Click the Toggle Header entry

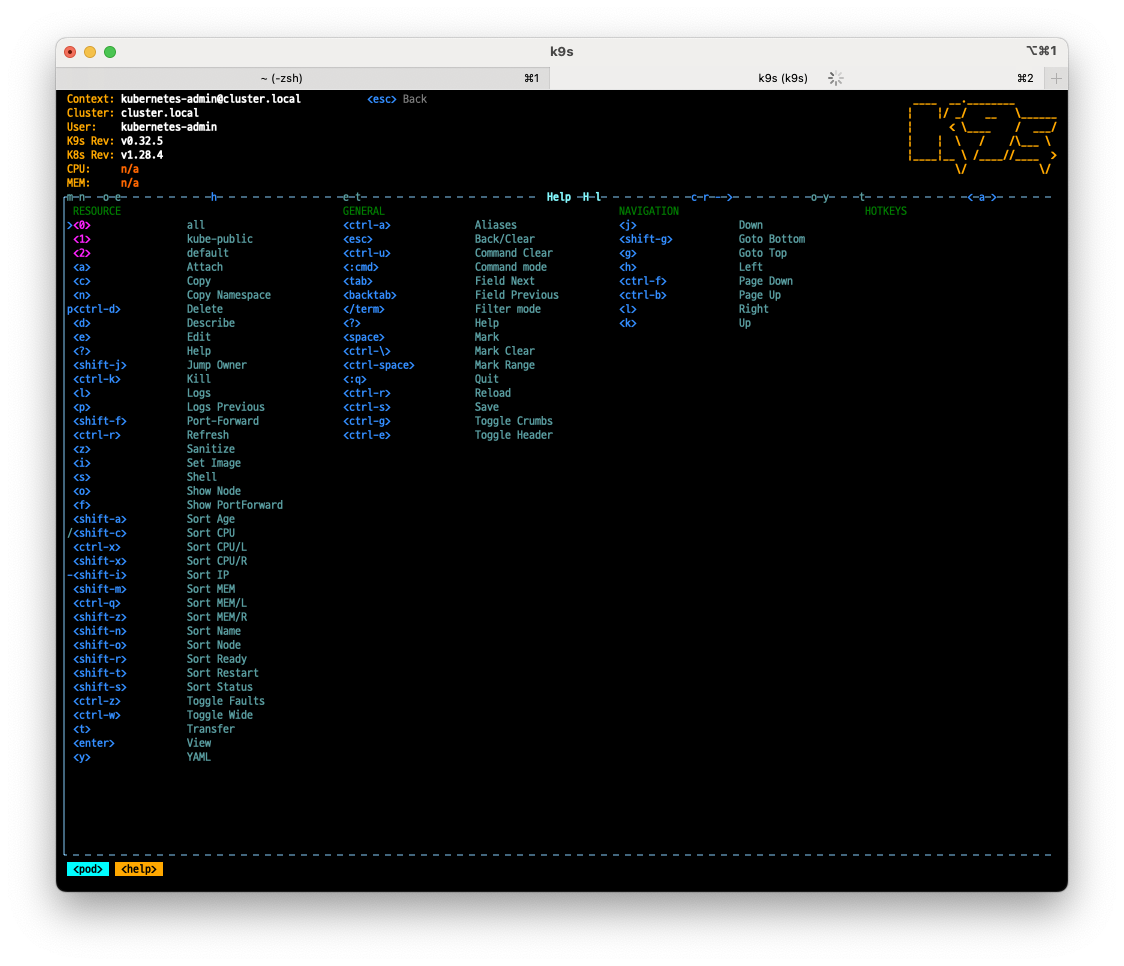[x=513, y=435]
